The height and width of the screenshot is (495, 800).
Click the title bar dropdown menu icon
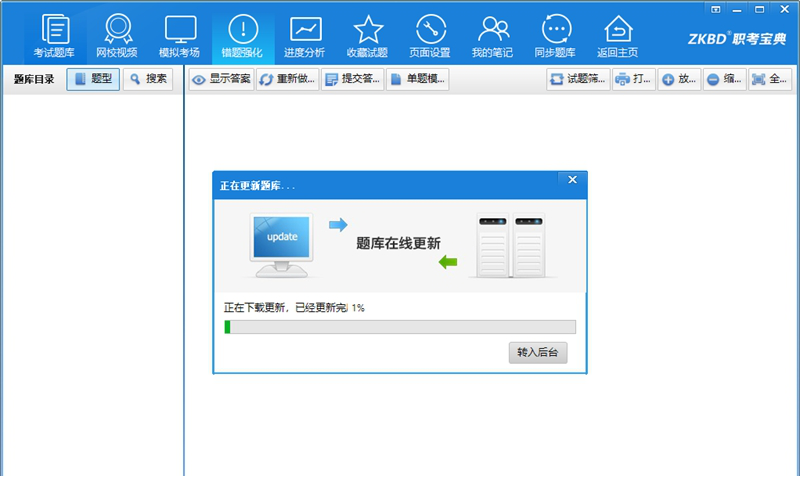pos(716,9)
